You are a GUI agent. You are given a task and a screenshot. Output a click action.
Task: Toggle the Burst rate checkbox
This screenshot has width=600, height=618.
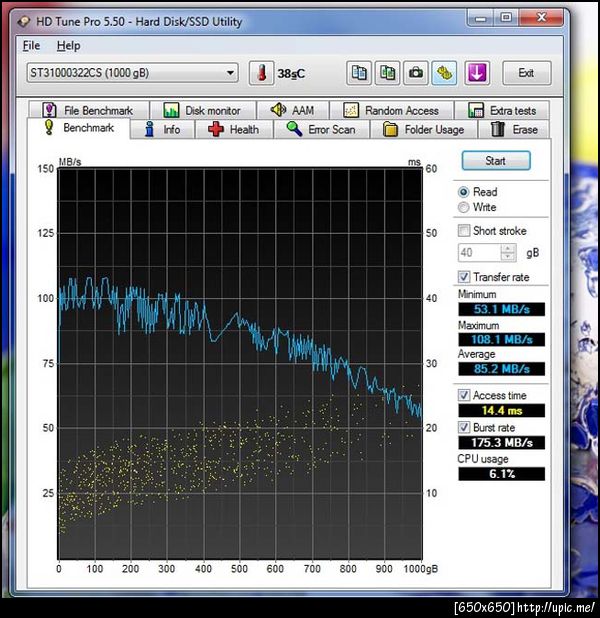464,427
